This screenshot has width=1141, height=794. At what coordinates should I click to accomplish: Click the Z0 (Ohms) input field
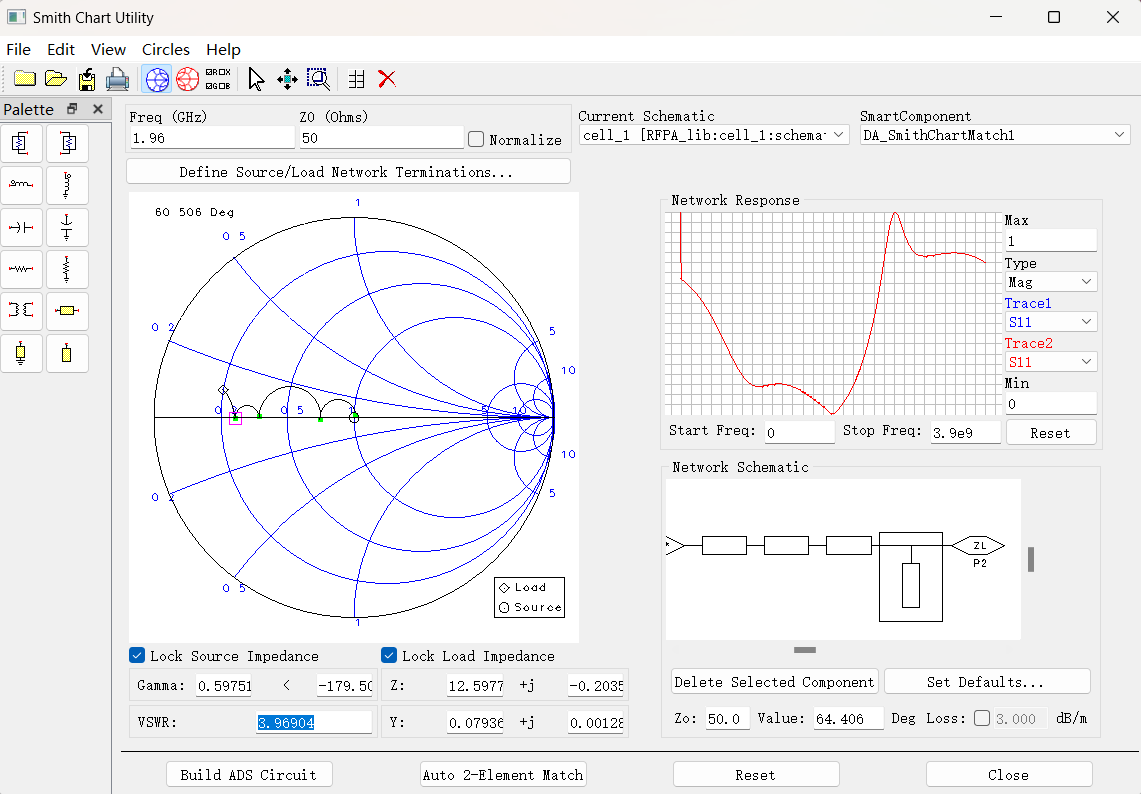(381, 138)
